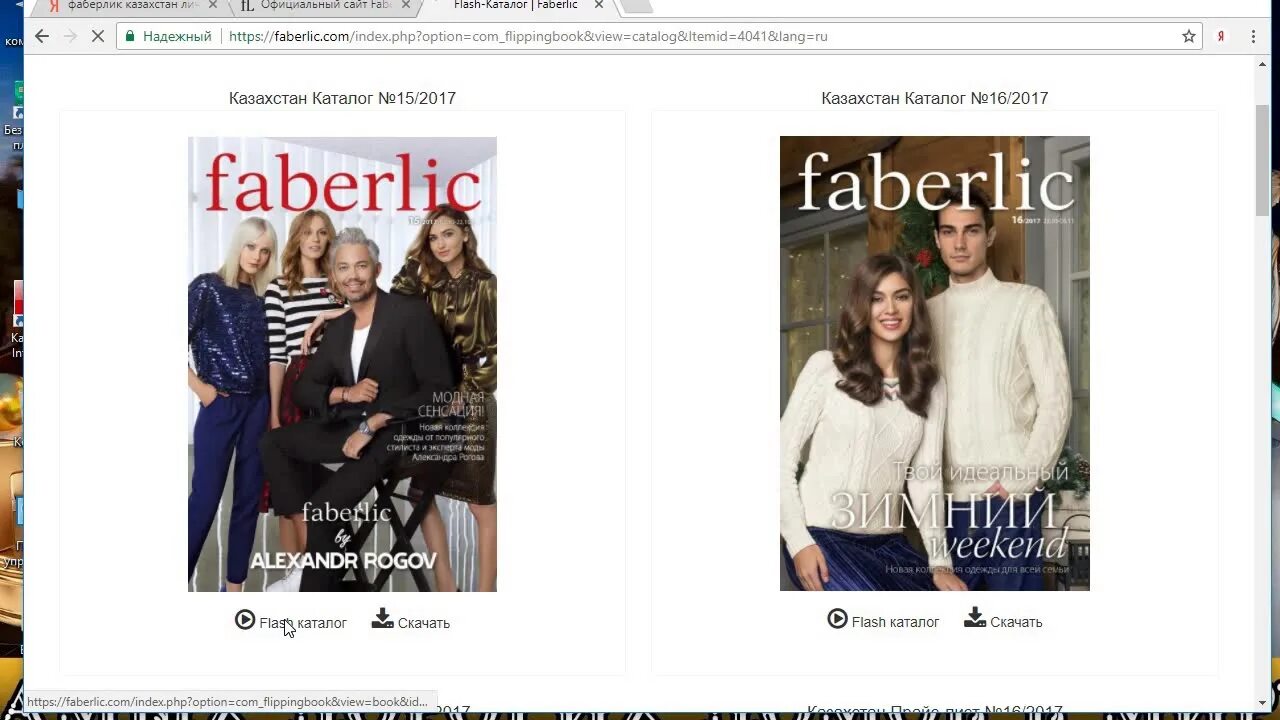The image size is (1280, 720).
Task: Open the Alexandr Rogov catalog cover thumbnail
Action: click(342, 364)
